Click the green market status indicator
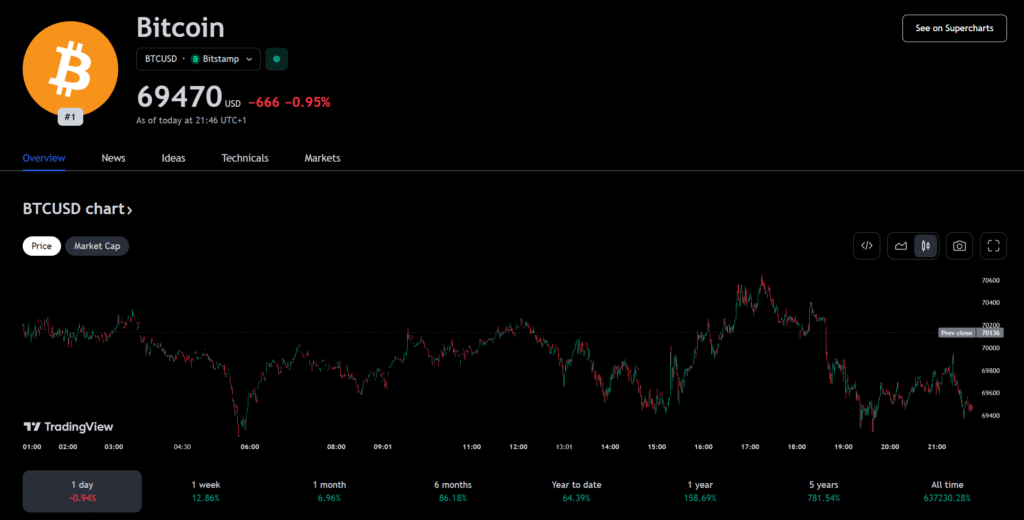Viewport: 1024px width, 520px height. click(276, 59)
